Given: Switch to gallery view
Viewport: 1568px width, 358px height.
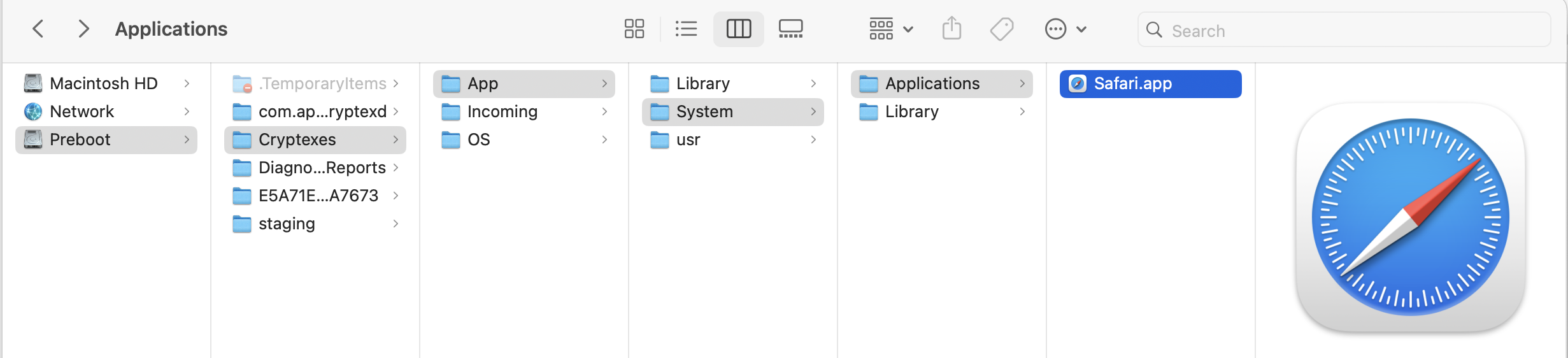Looking at the screenshot, I should 790,29.
